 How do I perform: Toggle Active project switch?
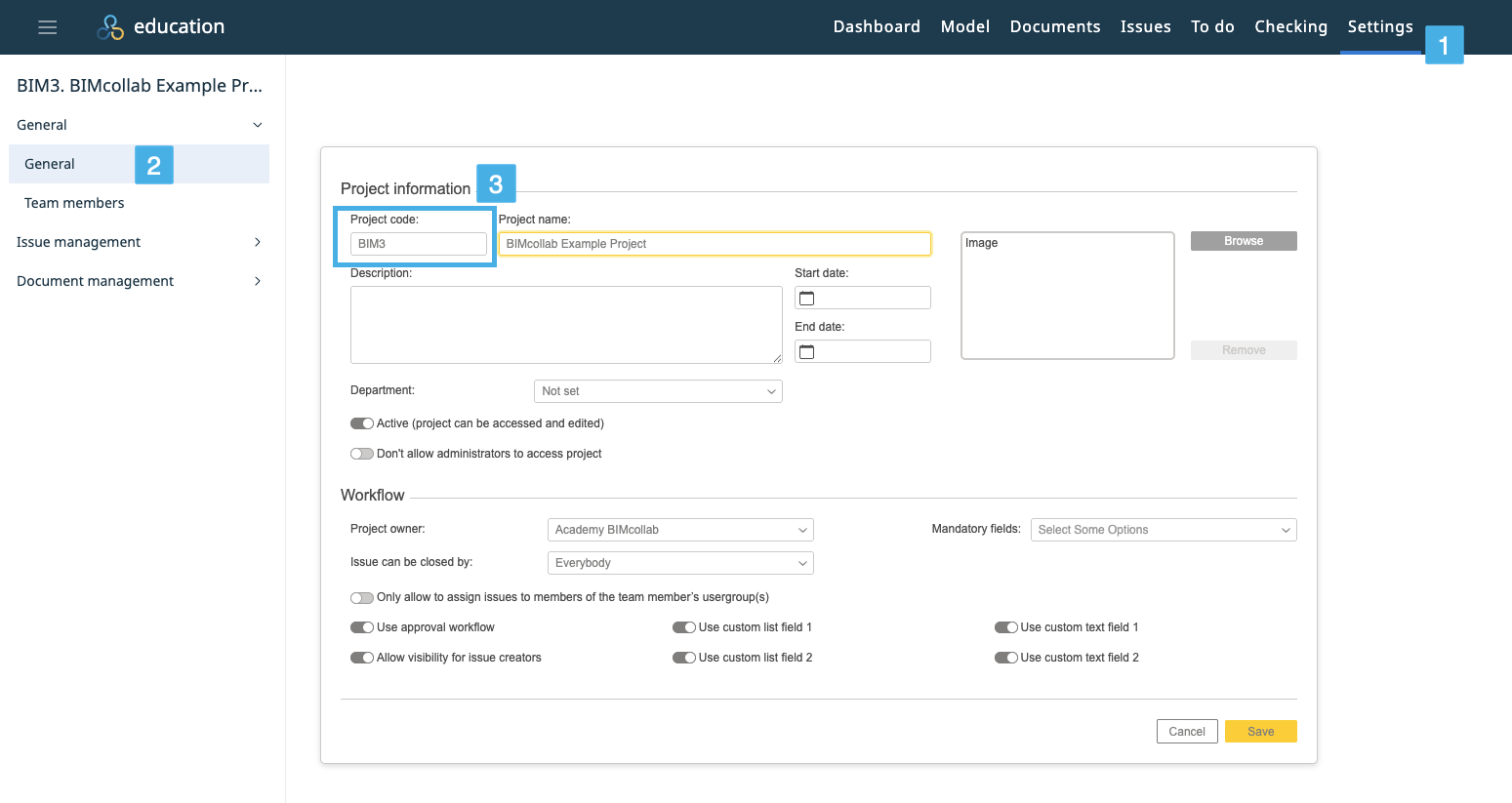[x=362, y=423]
